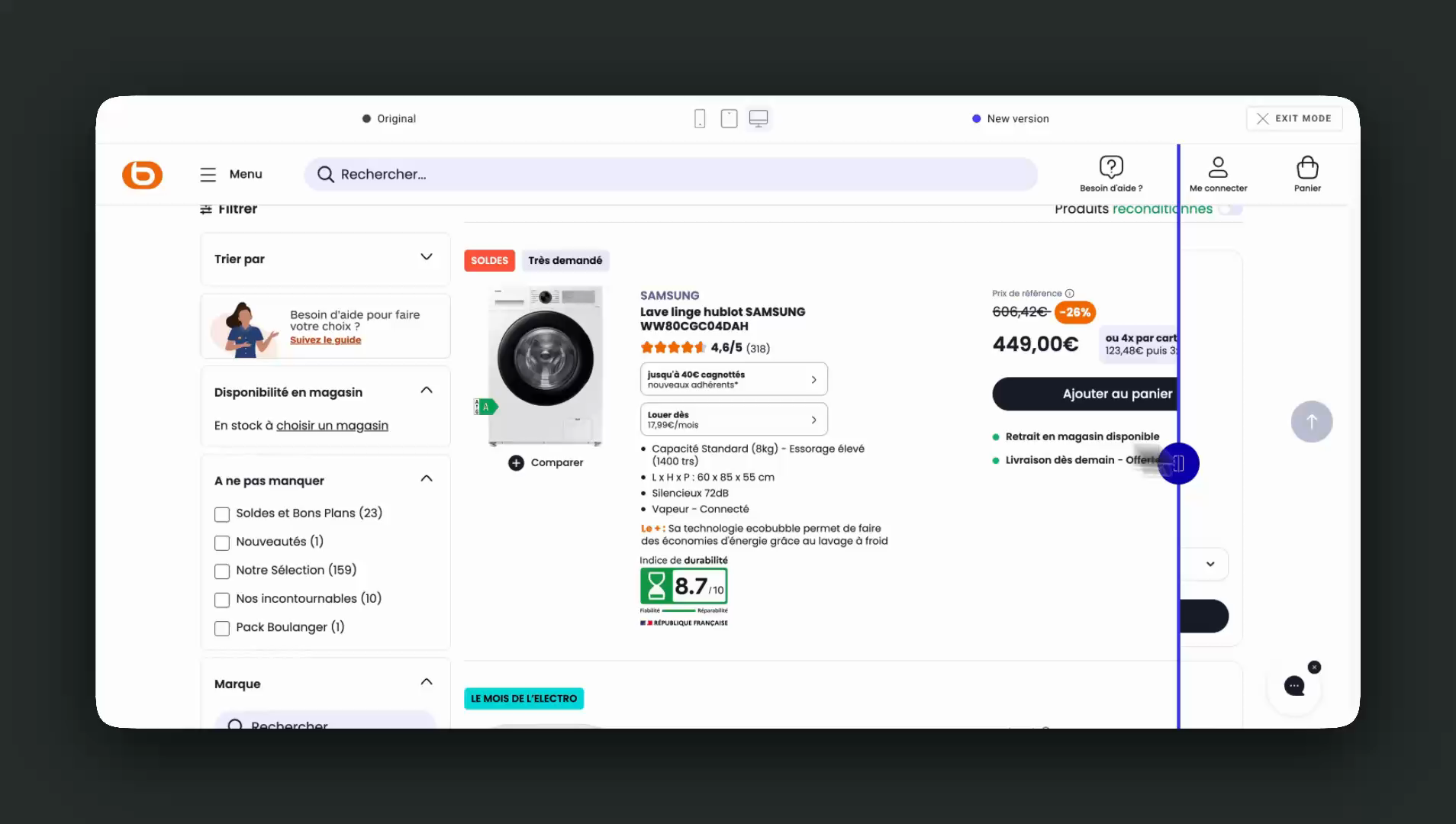Click the ou 4x par carte payment box
The image size is (1456, 824).
pos(1139,344)
